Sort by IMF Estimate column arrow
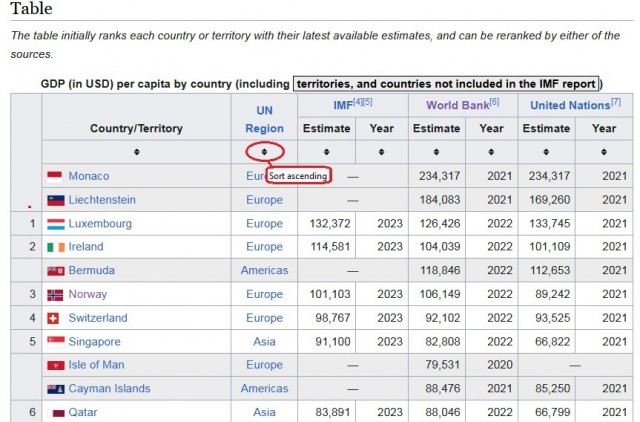Image resolution: width=640 pixels, height=422 pixels. 326,152
